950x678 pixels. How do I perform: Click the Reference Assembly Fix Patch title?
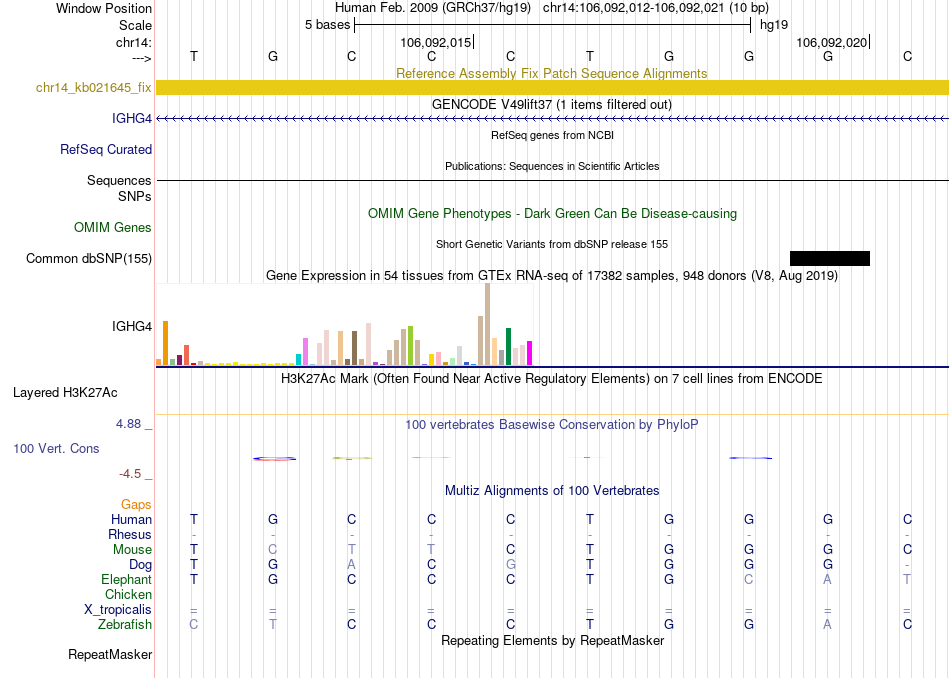coord(552,73)
